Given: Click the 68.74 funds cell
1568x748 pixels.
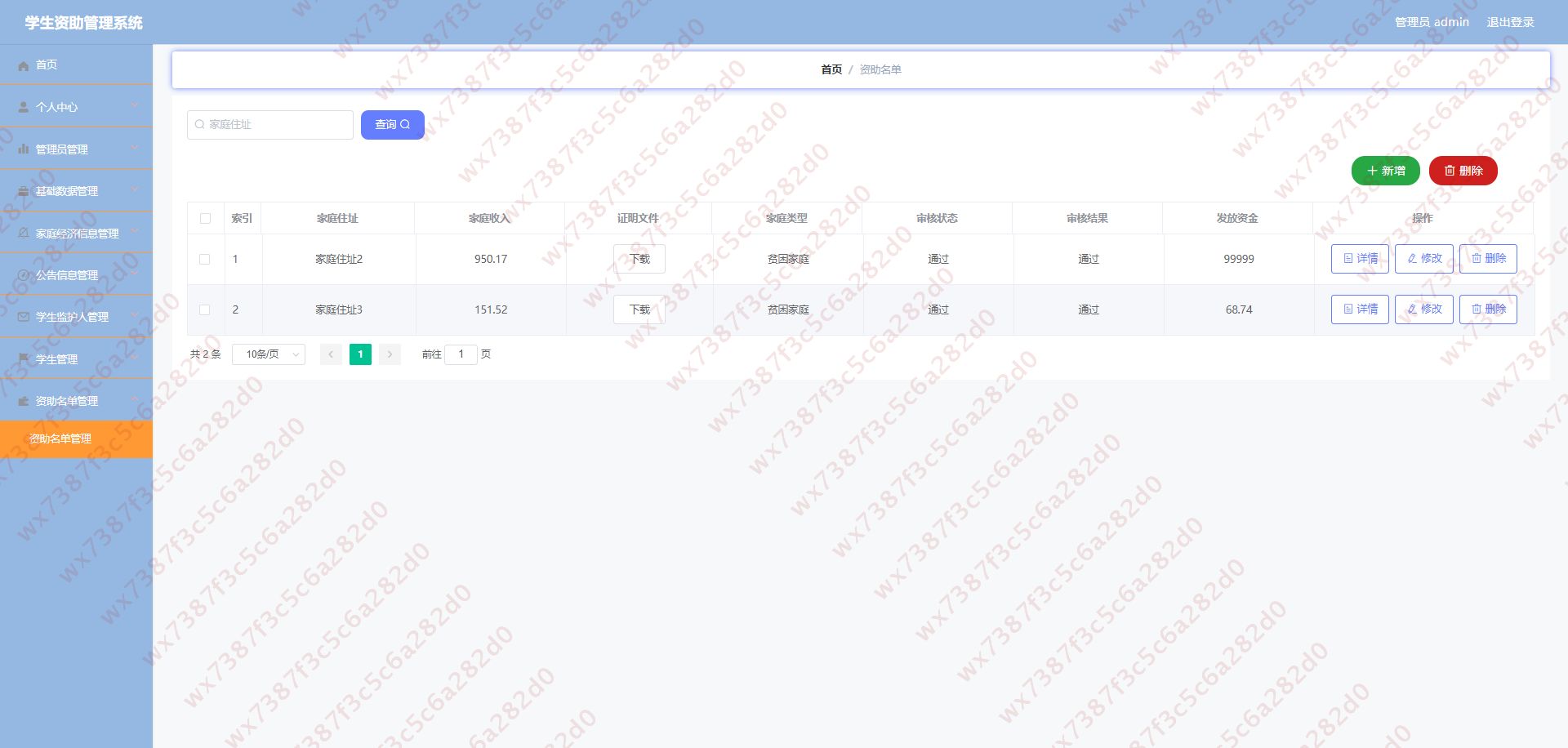Looking at the screenshot, I should point(1239,310).
